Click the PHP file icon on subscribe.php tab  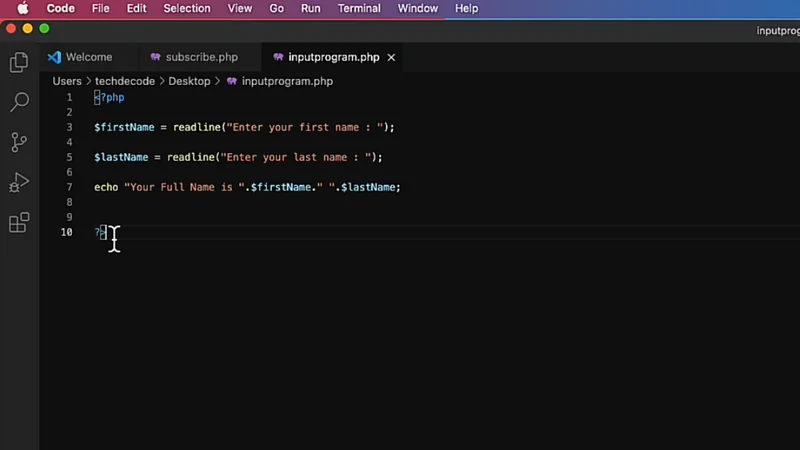click(x=155, y=58)
